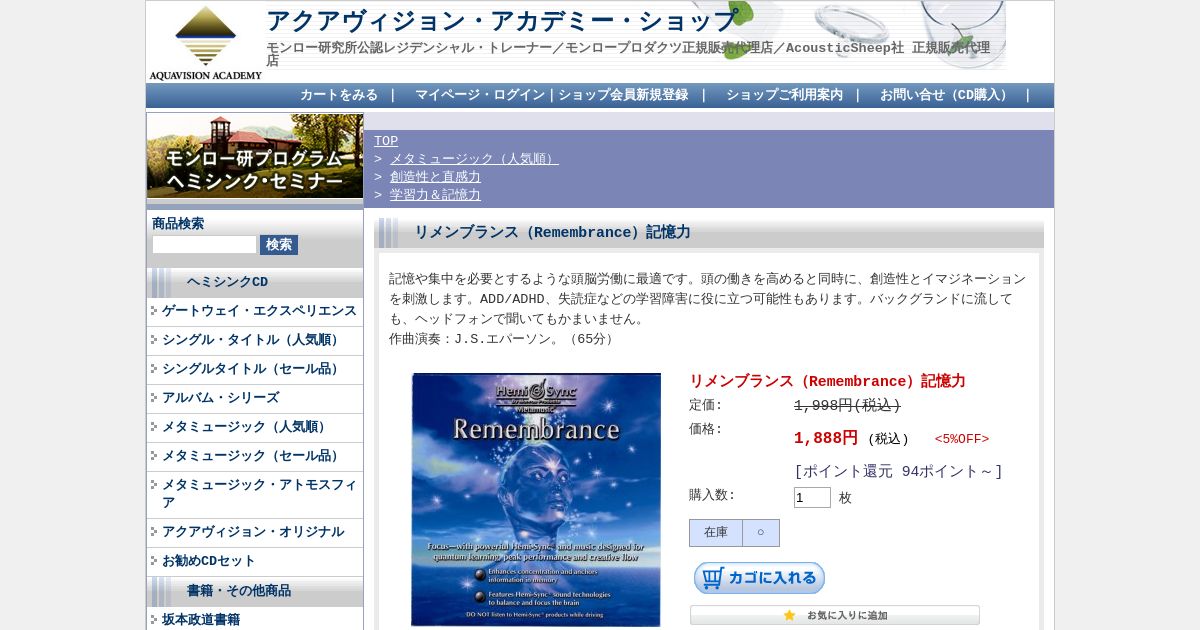
Task: Click the red product title リメンブランス
Action: tap(827, 381)
